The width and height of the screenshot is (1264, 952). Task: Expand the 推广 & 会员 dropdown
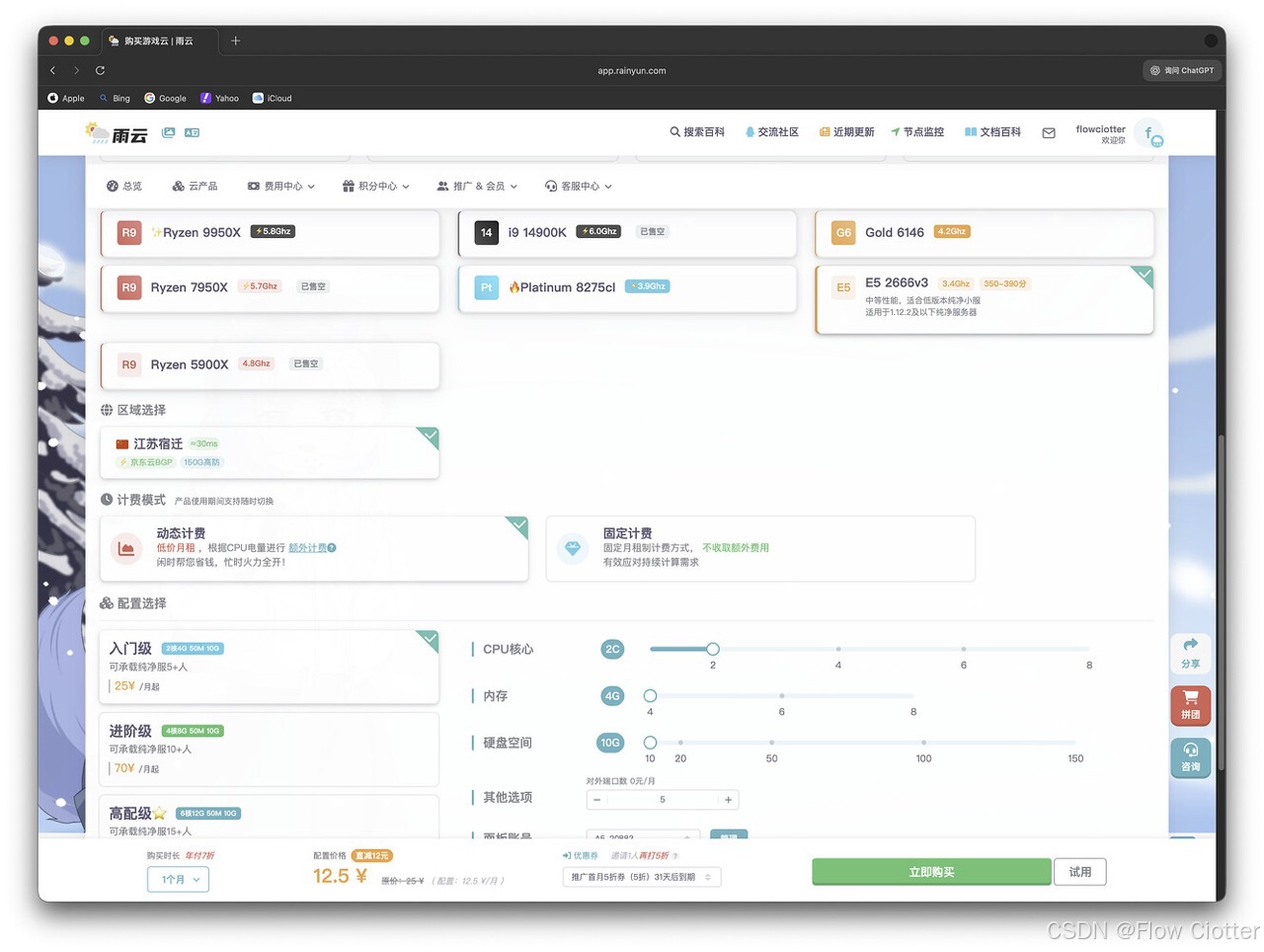pyautogui.click(x=477, y=186)
